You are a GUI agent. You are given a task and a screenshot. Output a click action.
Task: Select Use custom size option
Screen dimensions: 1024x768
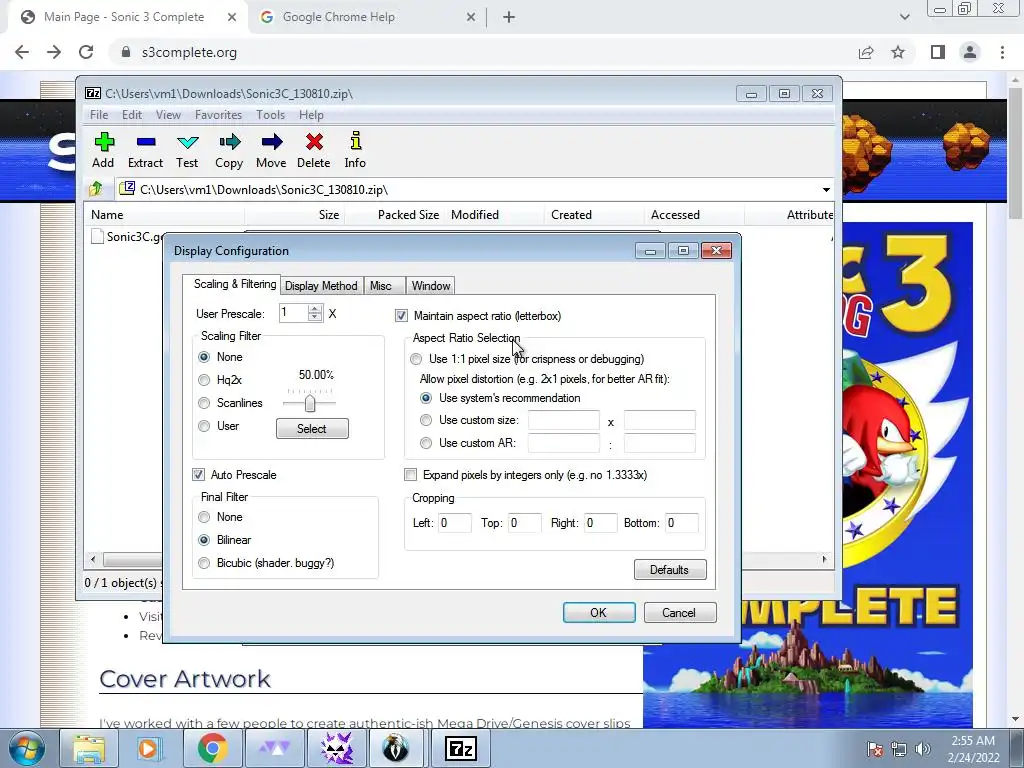tap(426, 420)
